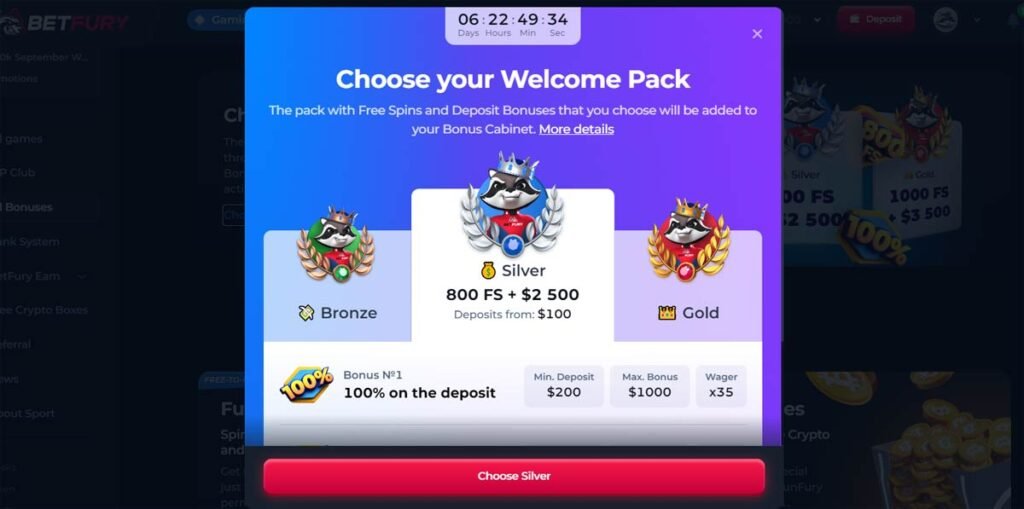
Task: Open the More details link
Action: [x=576, y=129]
